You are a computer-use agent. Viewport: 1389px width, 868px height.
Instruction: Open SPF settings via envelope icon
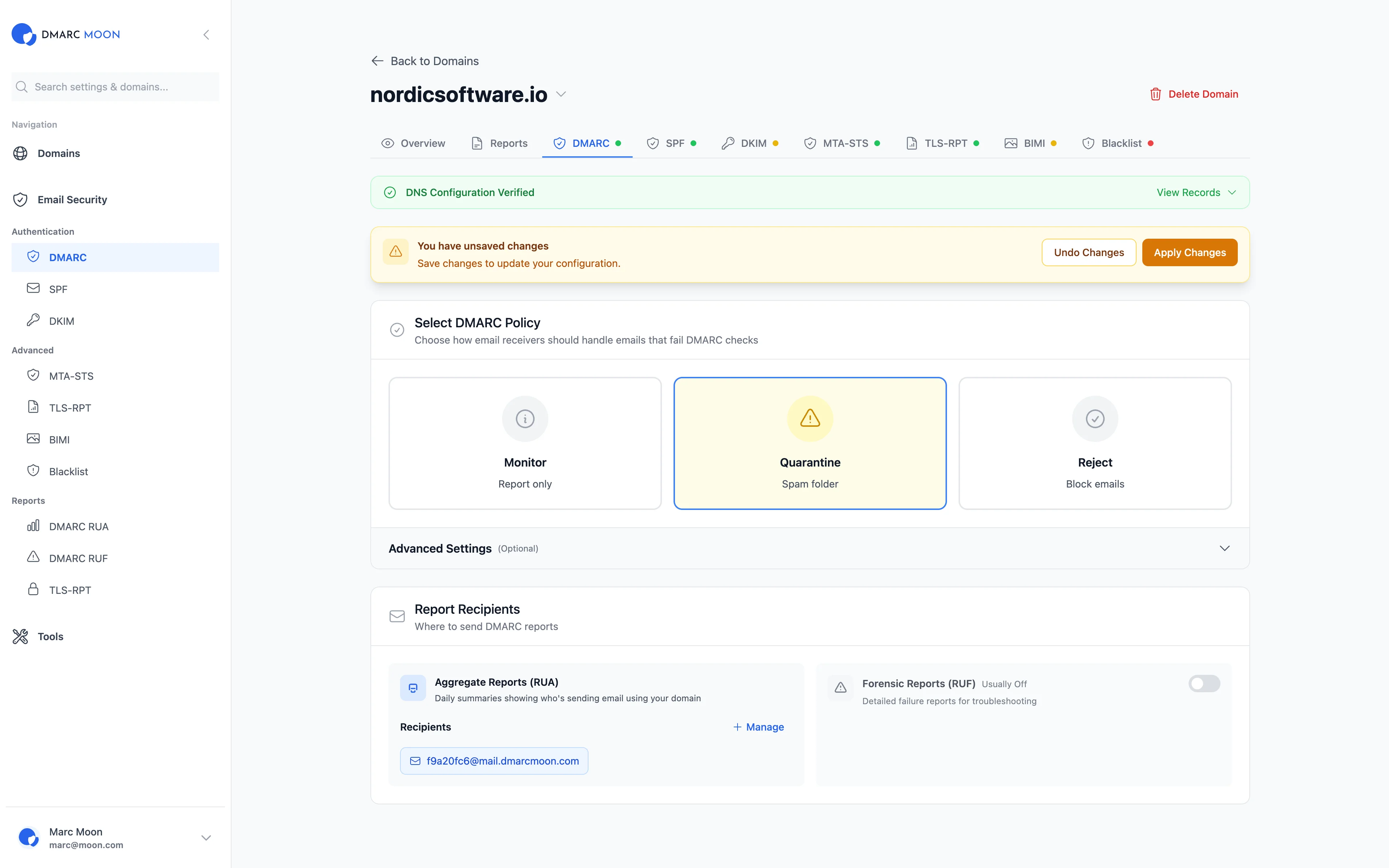coord(33,288)
